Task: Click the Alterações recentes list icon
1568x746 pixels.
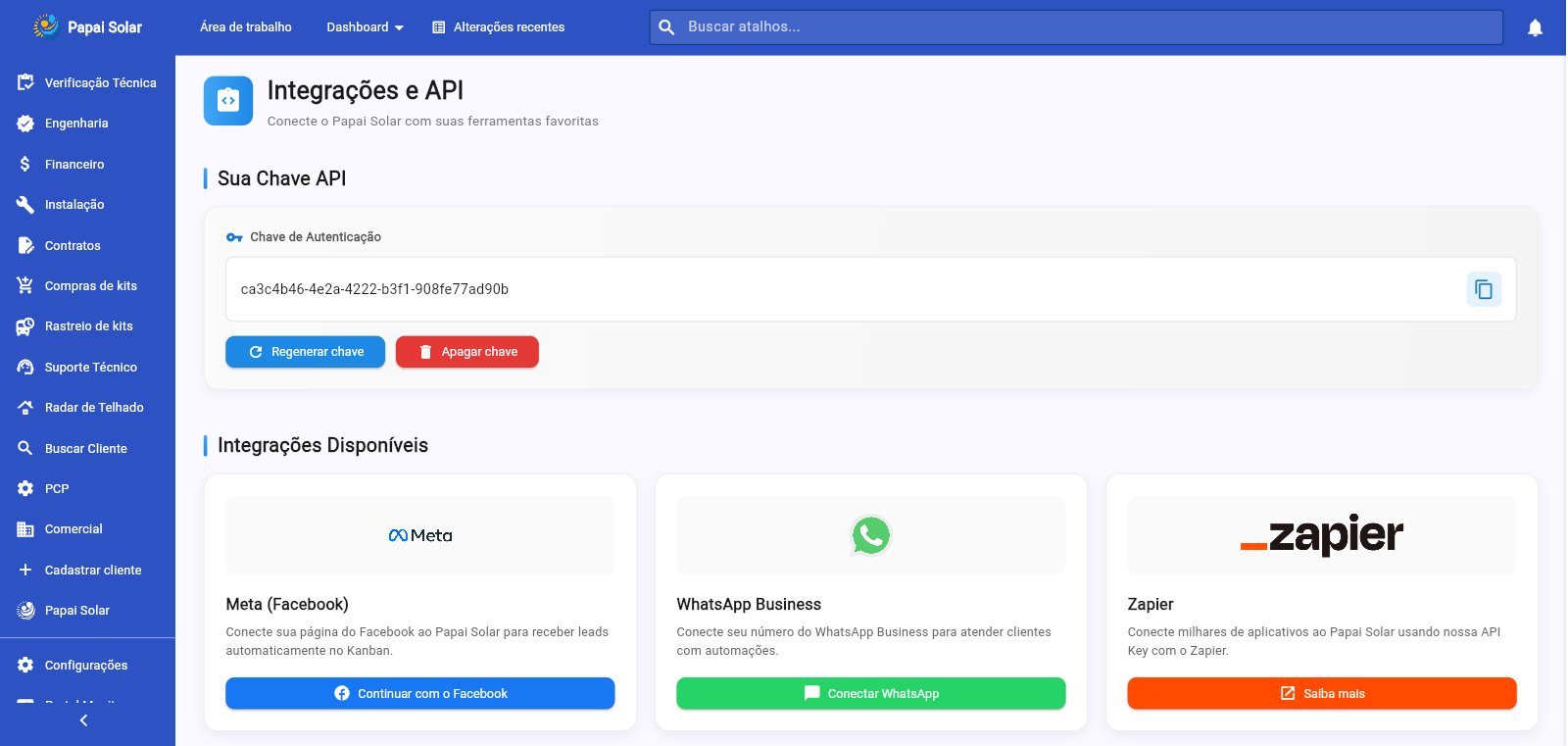Action: click(x=439, y=27)
